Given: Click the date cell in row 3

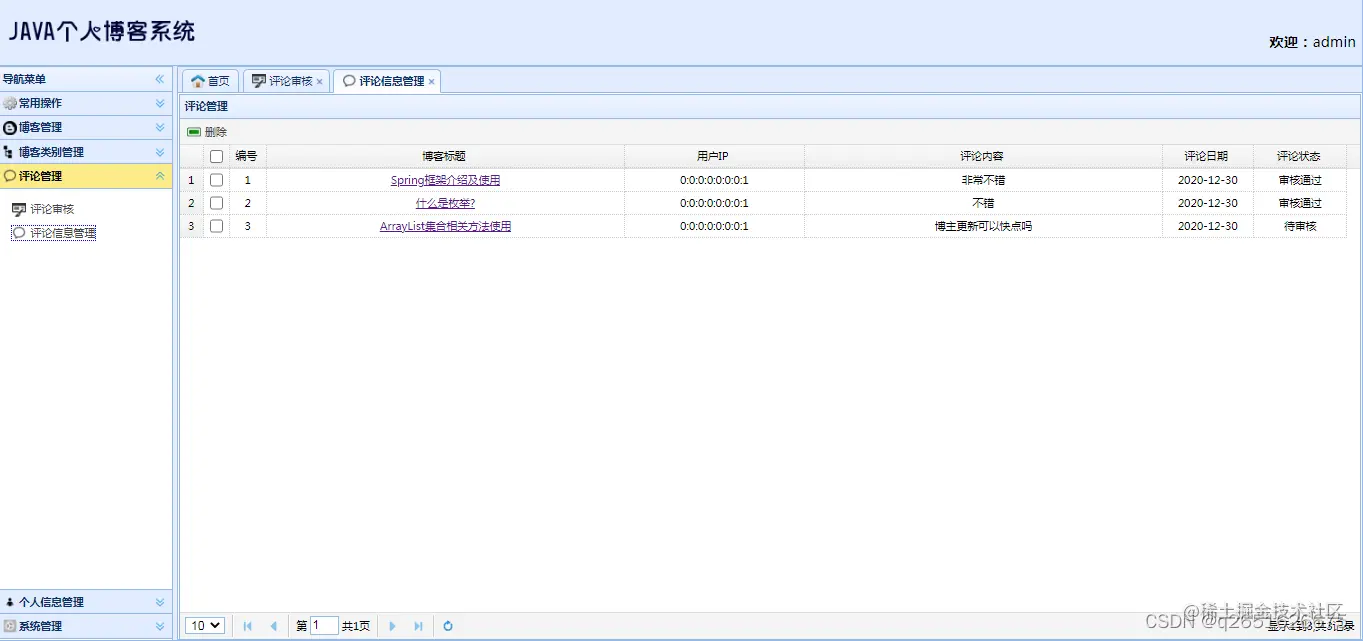Looking at the screenshot, I should [1207, 226].
